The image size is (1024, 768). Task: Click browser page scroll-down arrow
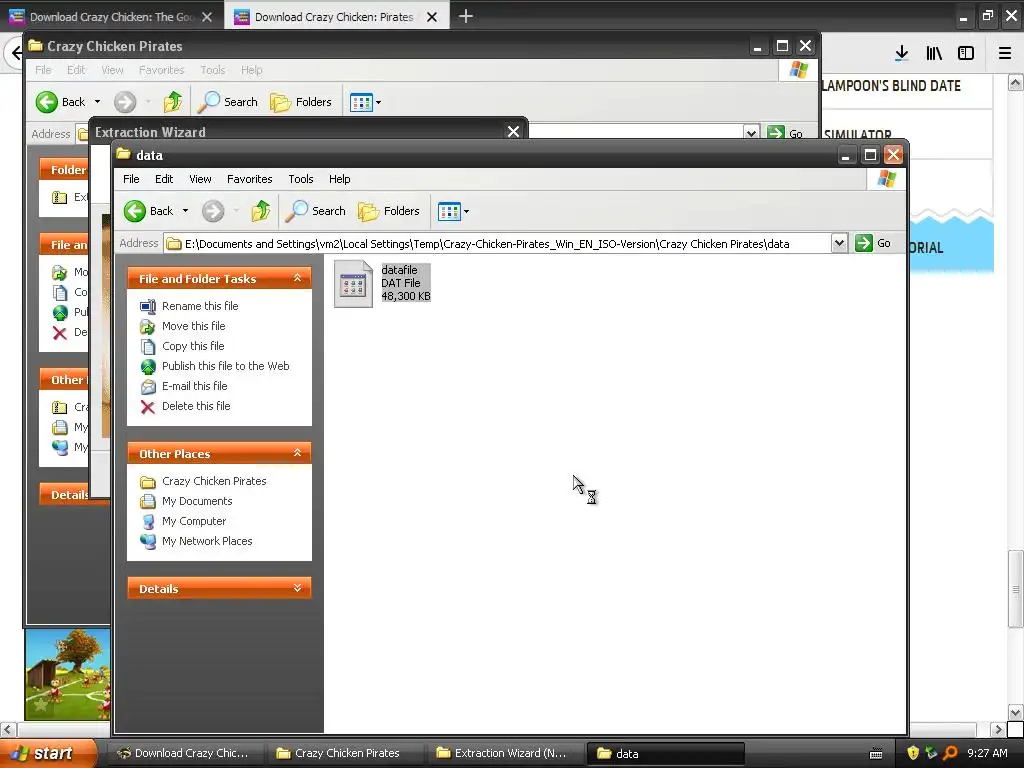[x=1016, y=712]
